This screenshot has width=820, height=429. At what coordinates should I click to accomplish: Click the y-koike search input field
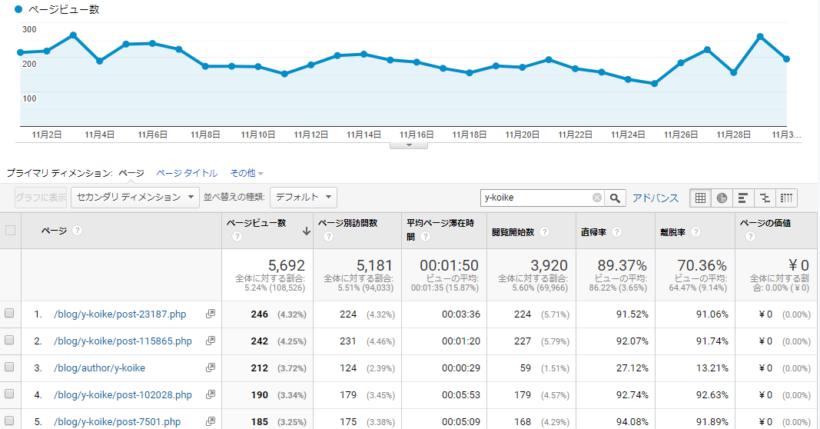(535, 198)
